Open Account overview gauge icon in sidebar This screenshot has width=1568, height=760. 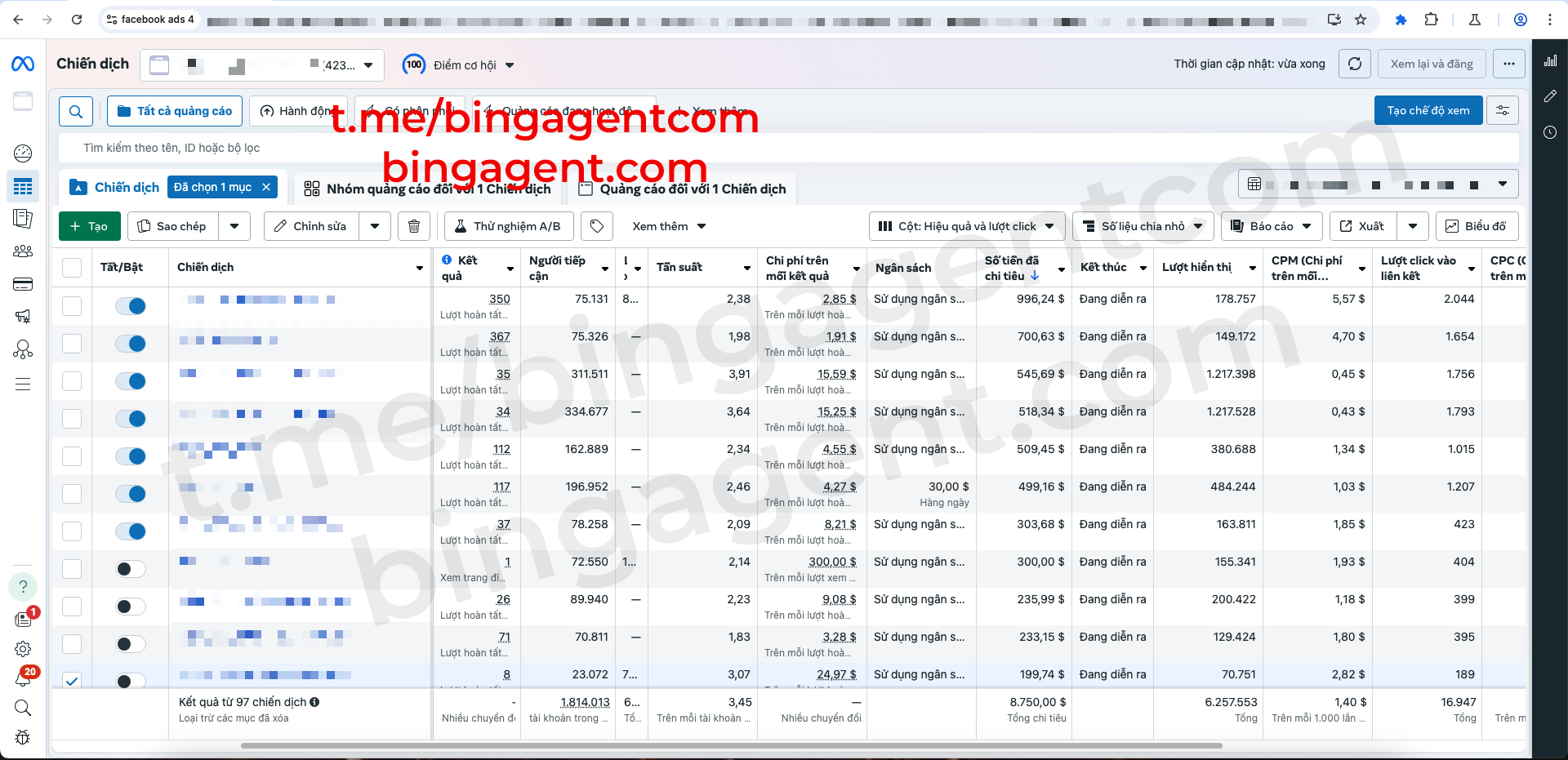23,153
